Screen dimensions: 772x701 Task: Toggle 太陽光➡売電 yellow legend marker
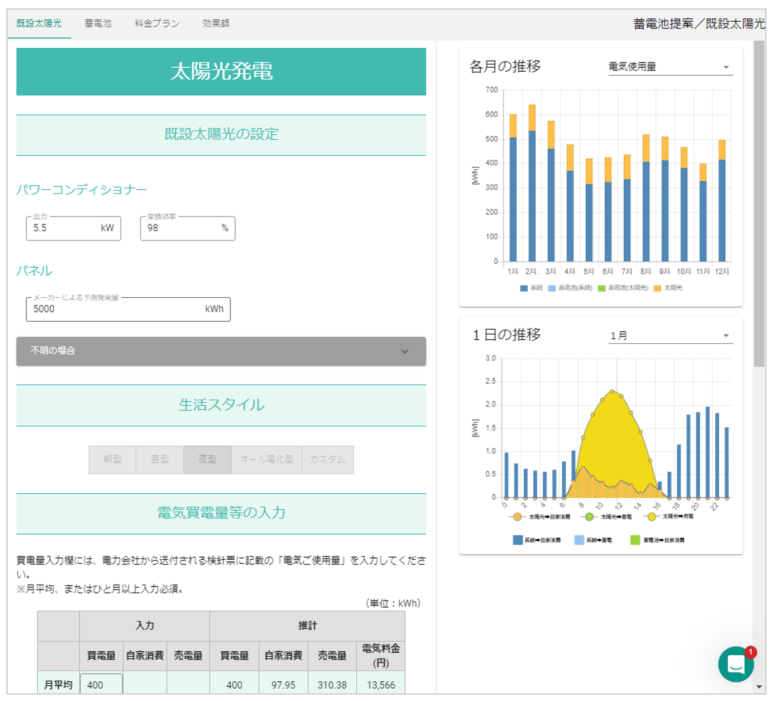651,516
